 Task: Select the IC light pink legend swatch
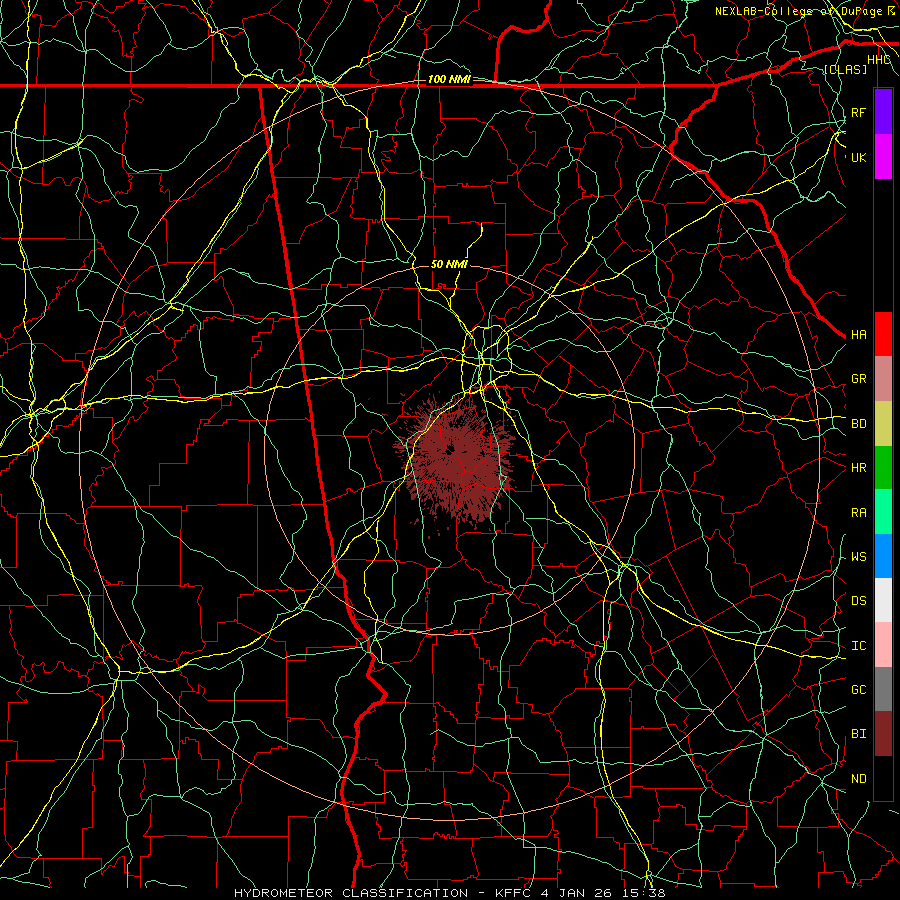(883, 645)
